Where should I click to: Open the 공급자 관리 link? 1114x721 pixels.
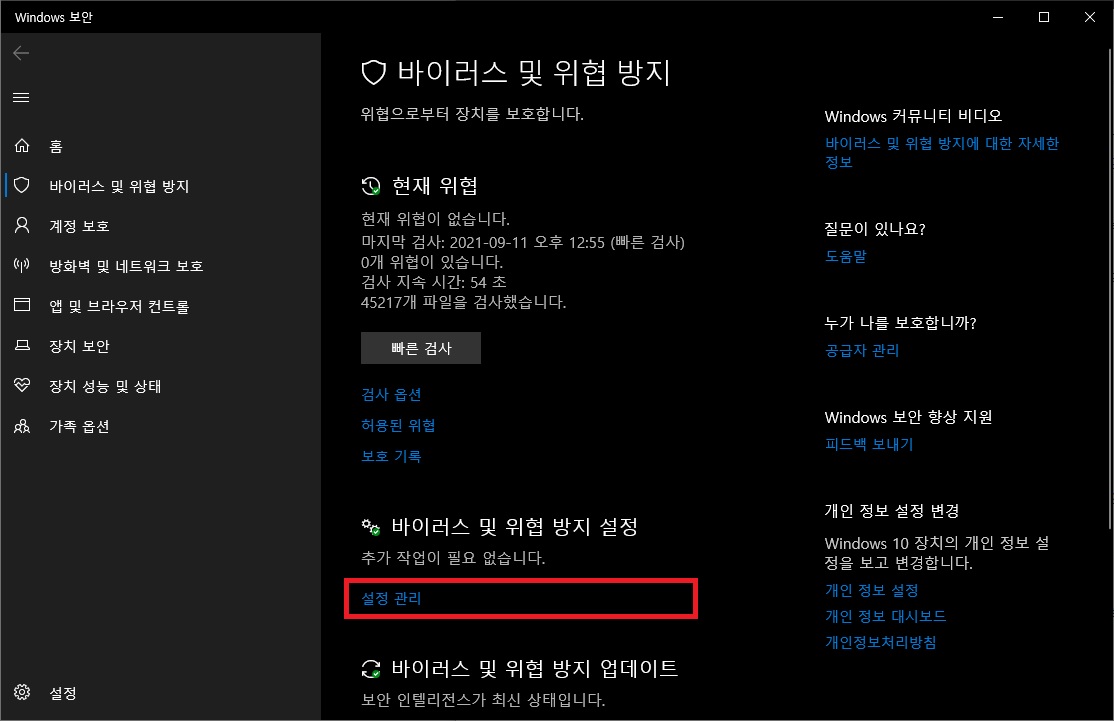pyautogui.click(x=862, y=350)
